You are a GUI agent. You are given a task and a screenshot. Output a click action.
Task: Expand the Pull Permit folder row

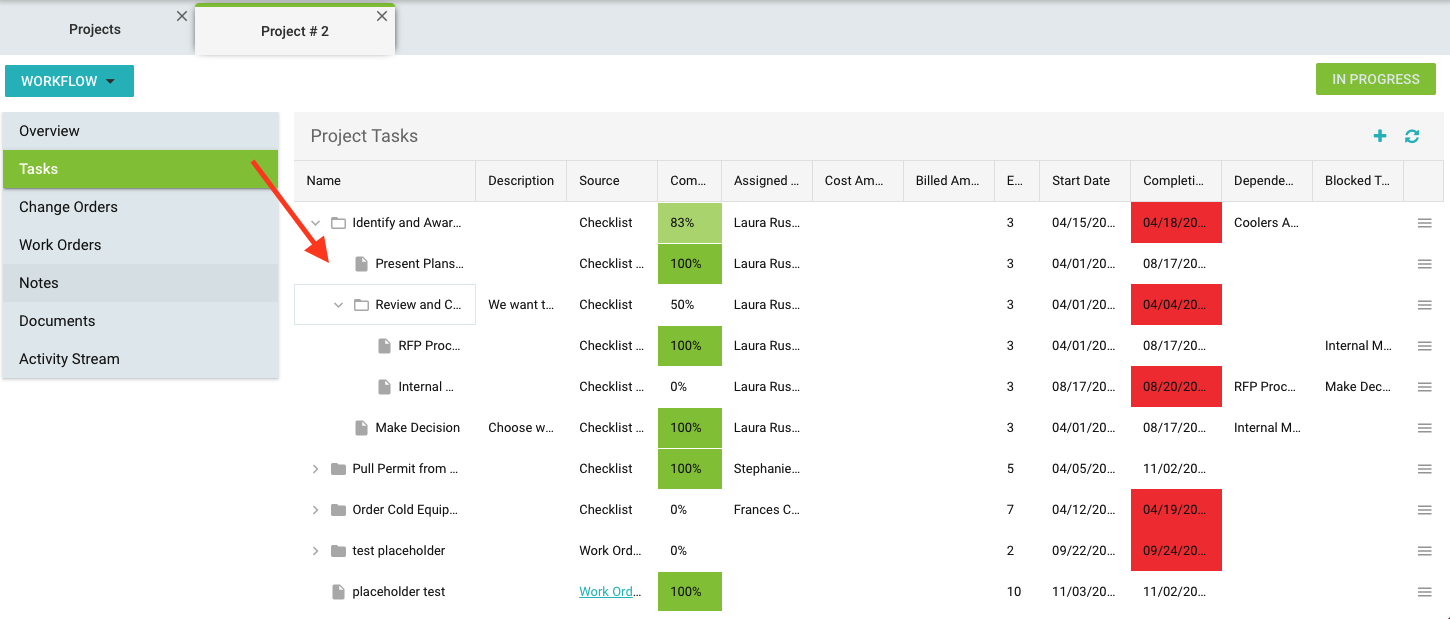coord(315,469)
